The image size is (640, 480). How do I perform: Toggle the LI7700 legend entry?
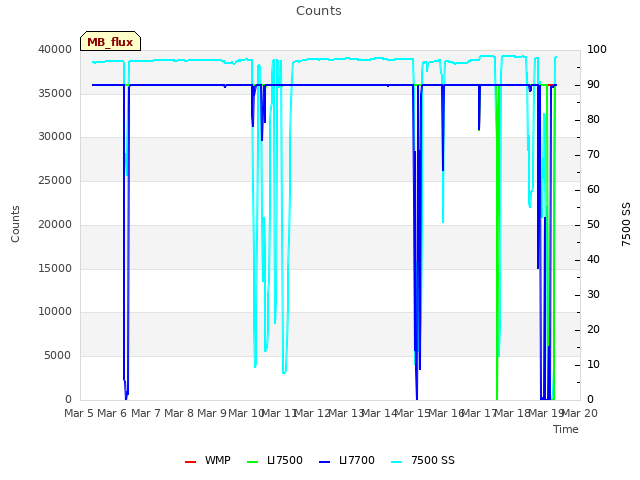tap(347, 461)
